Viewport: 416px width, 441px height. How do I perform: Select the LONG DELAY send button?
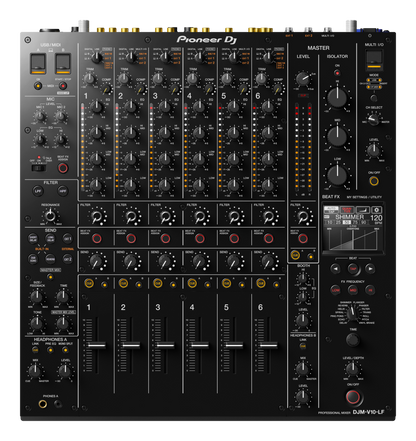[x=50, y=239]
